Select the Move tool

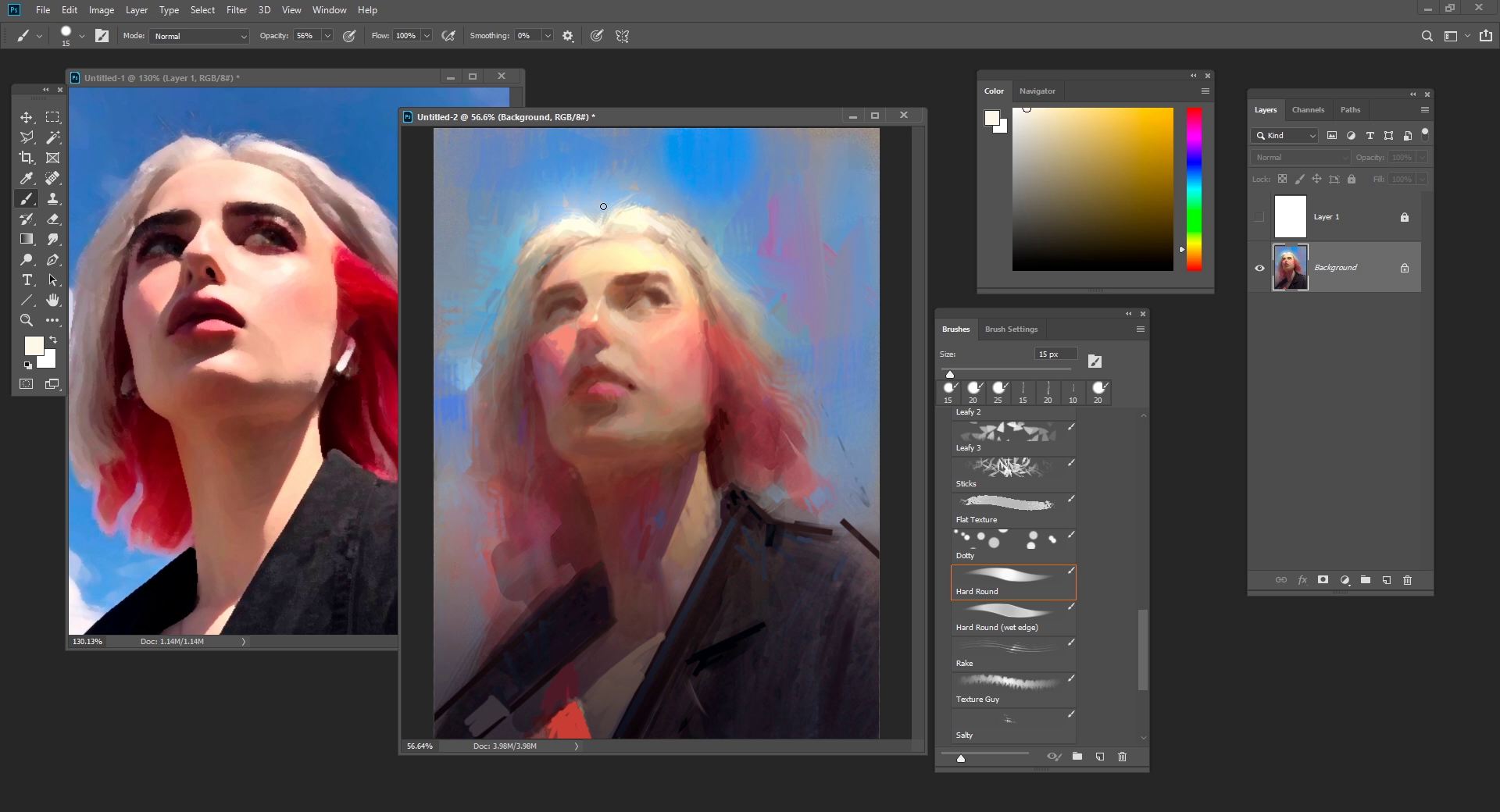pos(27,117)
